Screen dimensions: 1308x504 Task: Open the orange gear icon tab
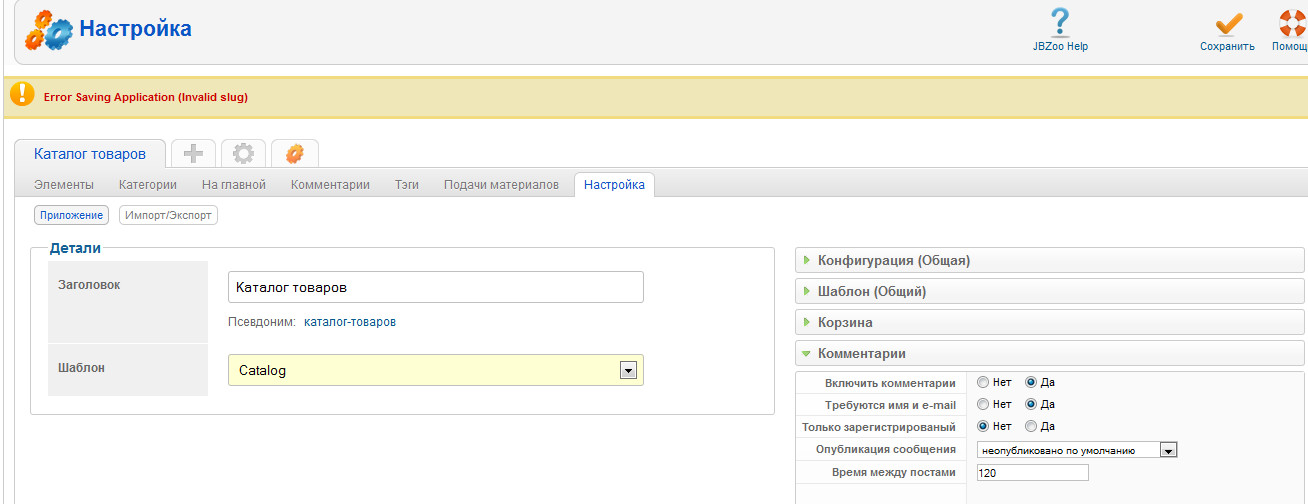(x=294, y=154)
